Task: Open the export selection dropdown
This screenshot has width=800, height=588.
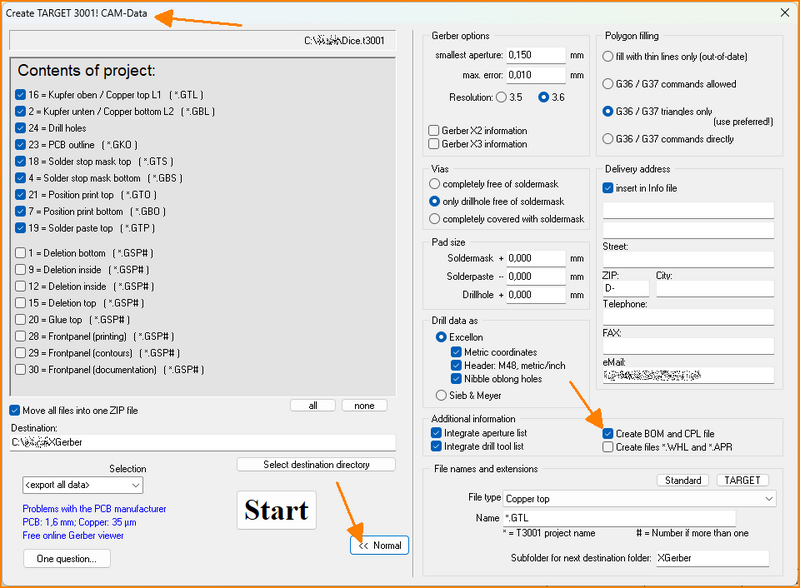Action: tap(83, 486)
